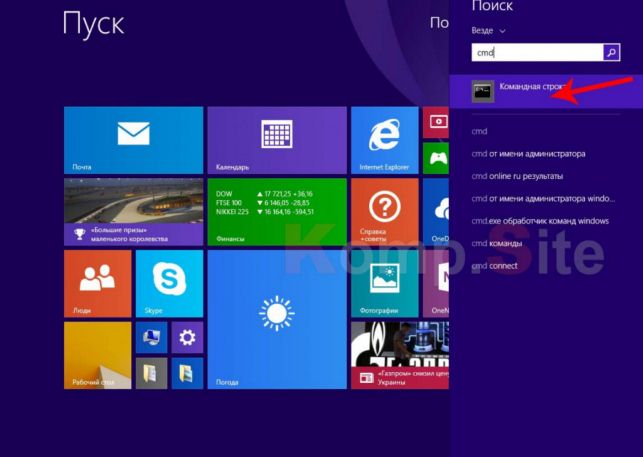
Task: Select suggestion cmd online ru результаты
Action: 517,176
